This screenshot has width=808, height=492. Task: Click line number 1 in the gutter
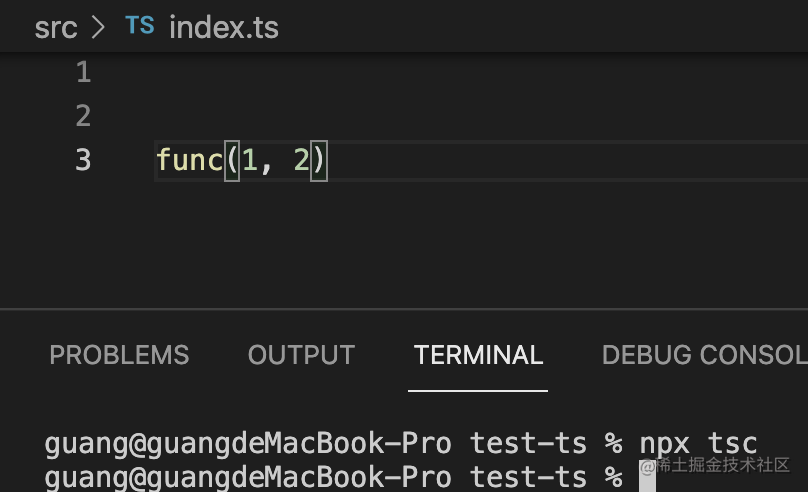pyautogui.click(x=83, y=72)
